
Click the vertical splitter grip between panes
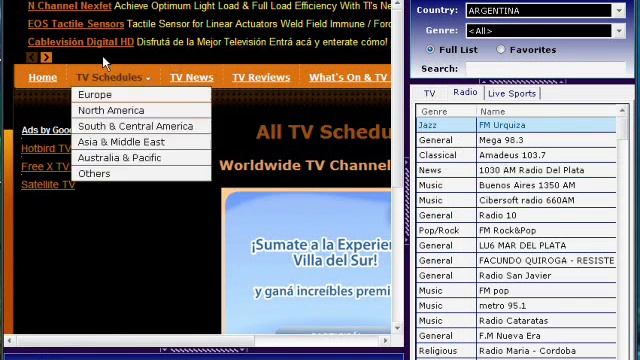pyautogui.click(x=407, y=202)
